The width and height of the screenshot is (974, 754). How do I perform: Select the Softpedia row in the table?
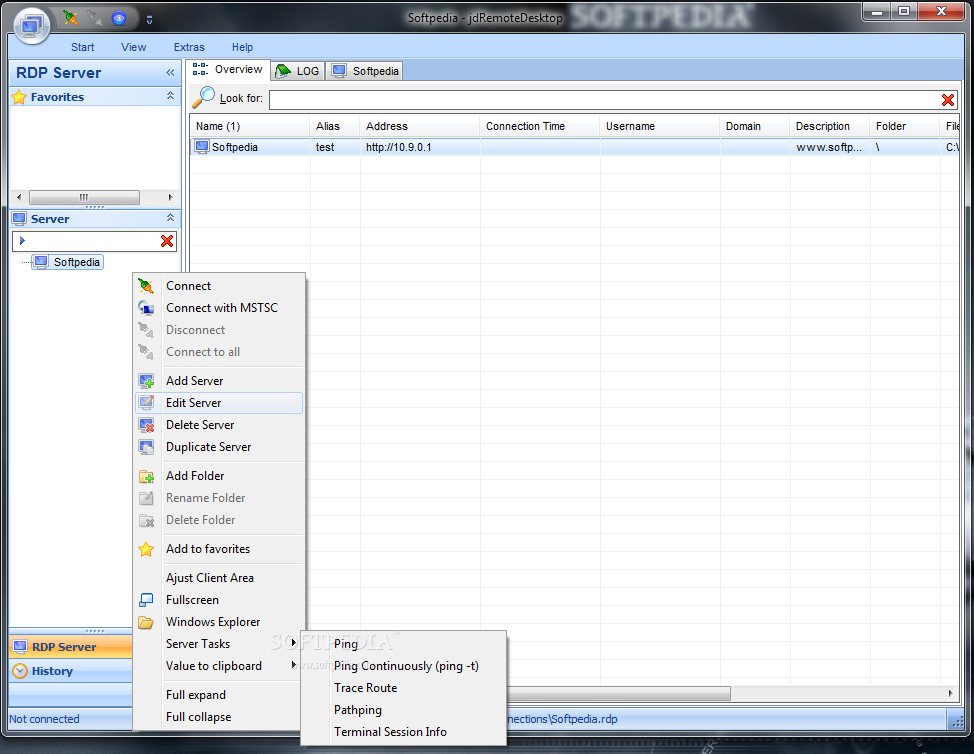pyautogui.click(x=575, y=147)
